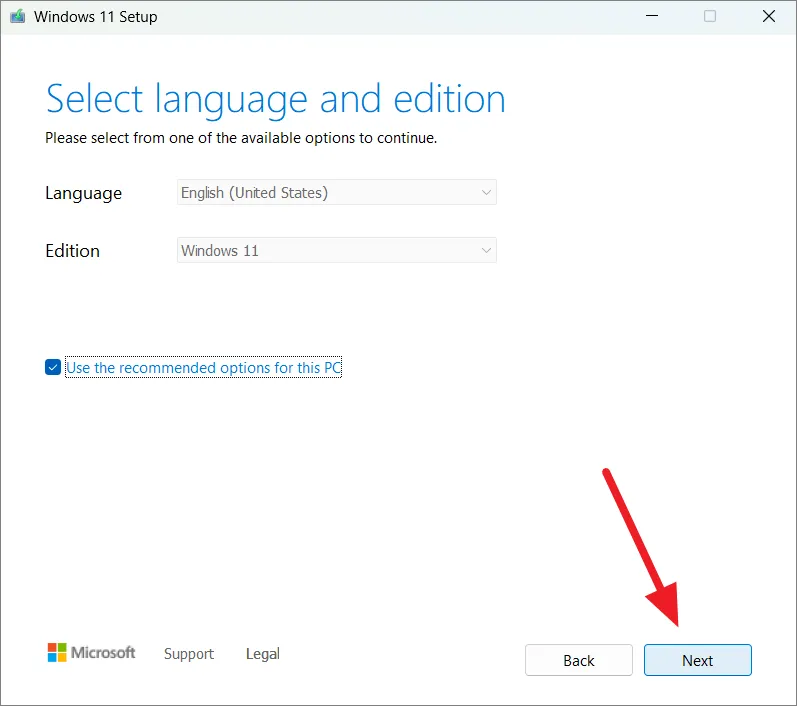Click the Back button
This screenshot has height=706, width=797.
tap(578, 660)
